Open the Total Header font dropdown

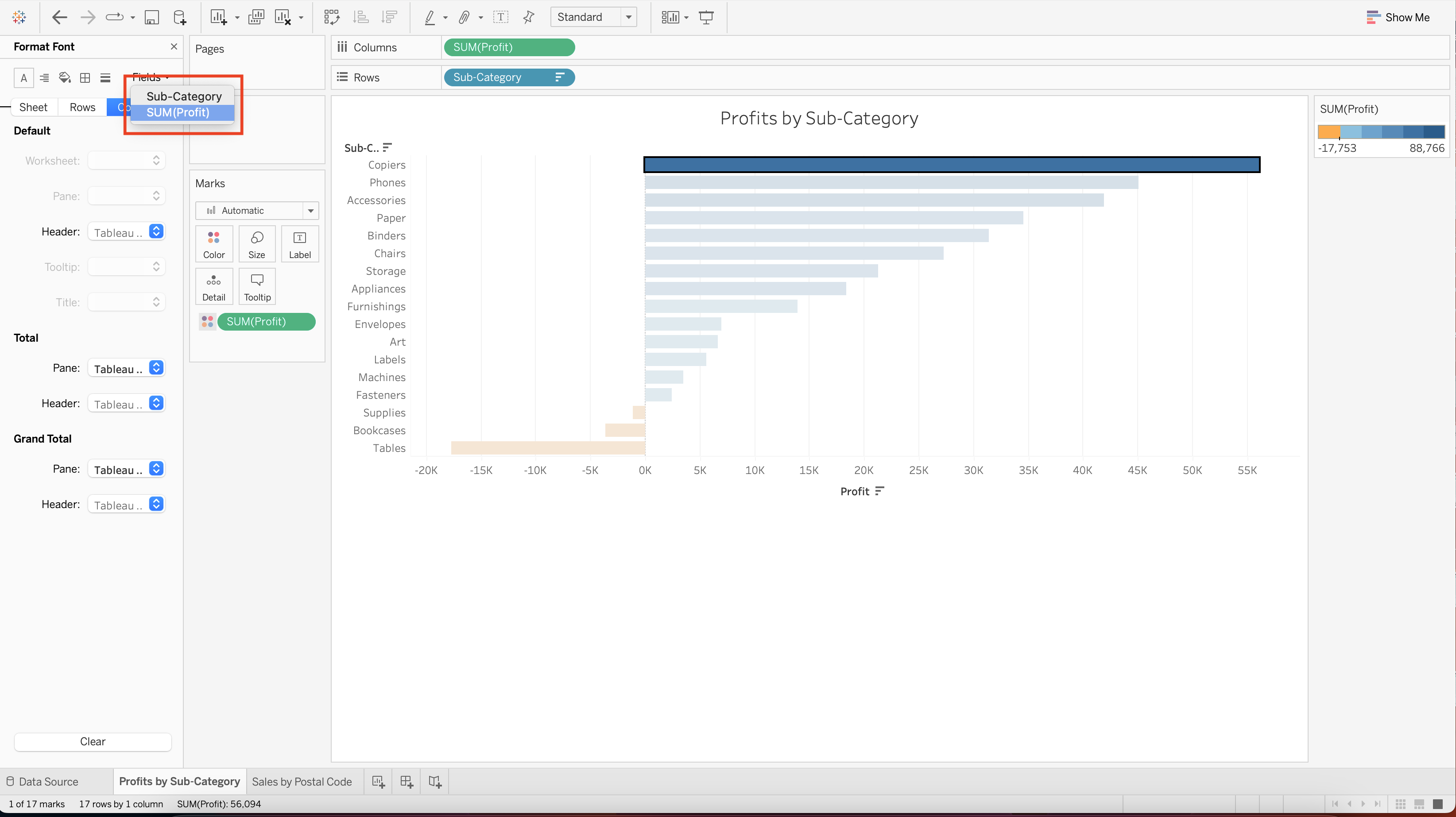click(126, 404)
